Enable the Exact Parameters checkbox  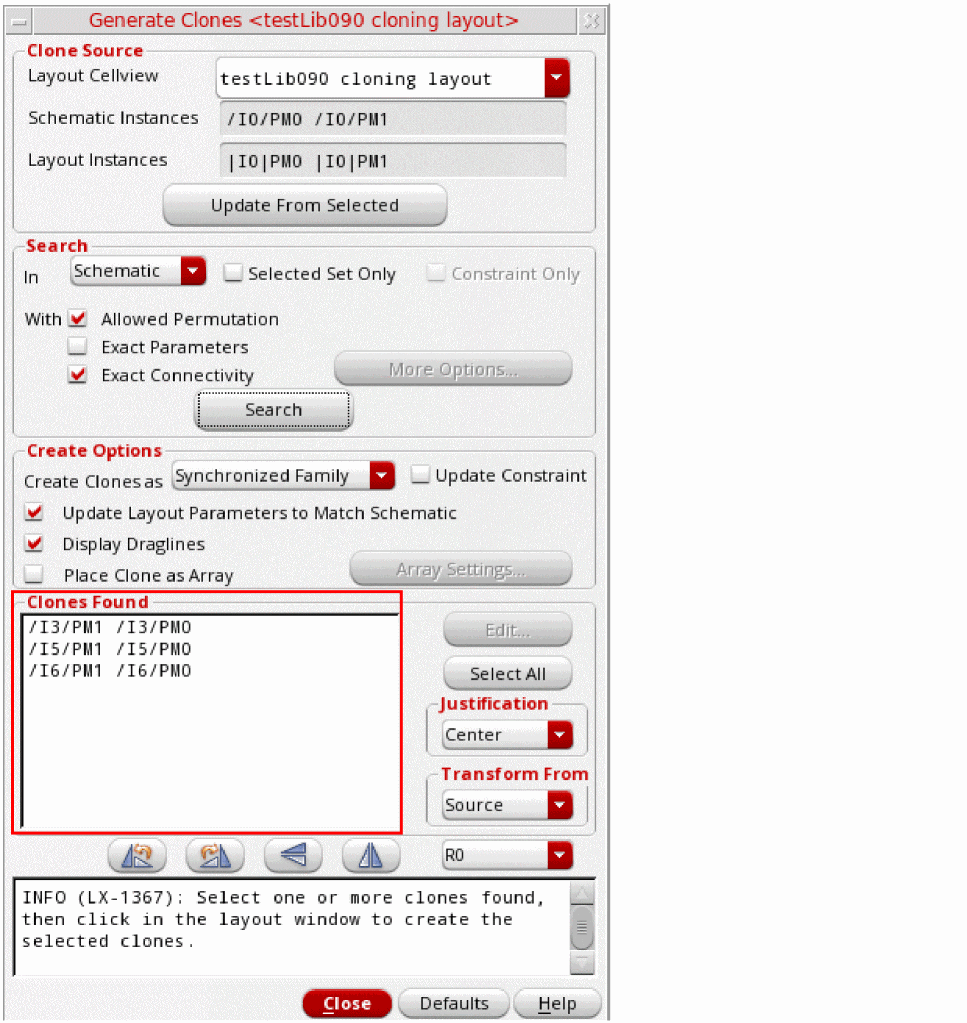[78, 347]
